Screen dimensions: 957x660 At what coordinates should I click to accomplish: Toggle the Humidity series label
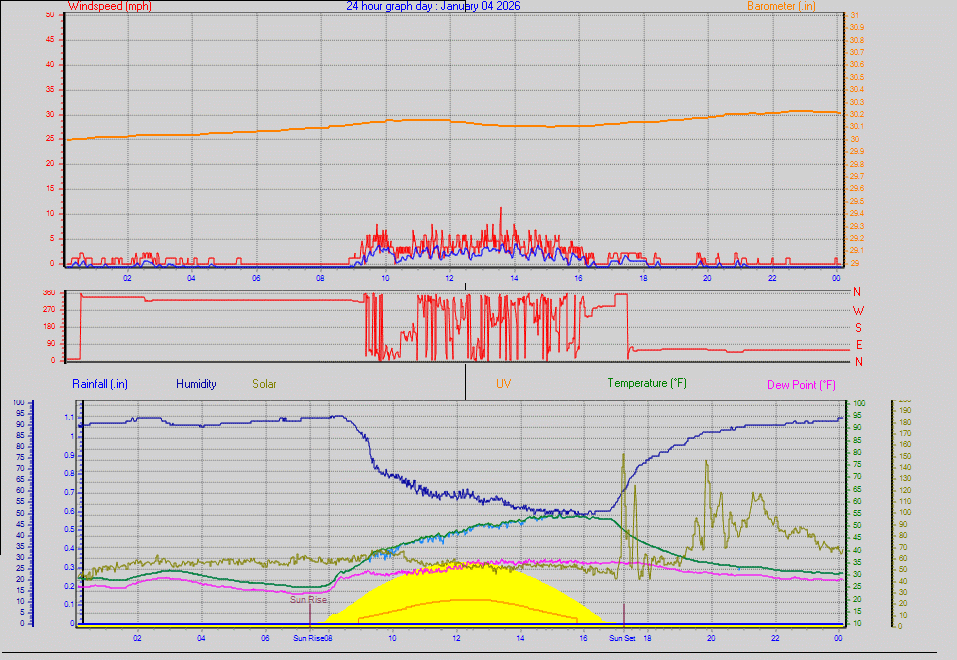196,383
